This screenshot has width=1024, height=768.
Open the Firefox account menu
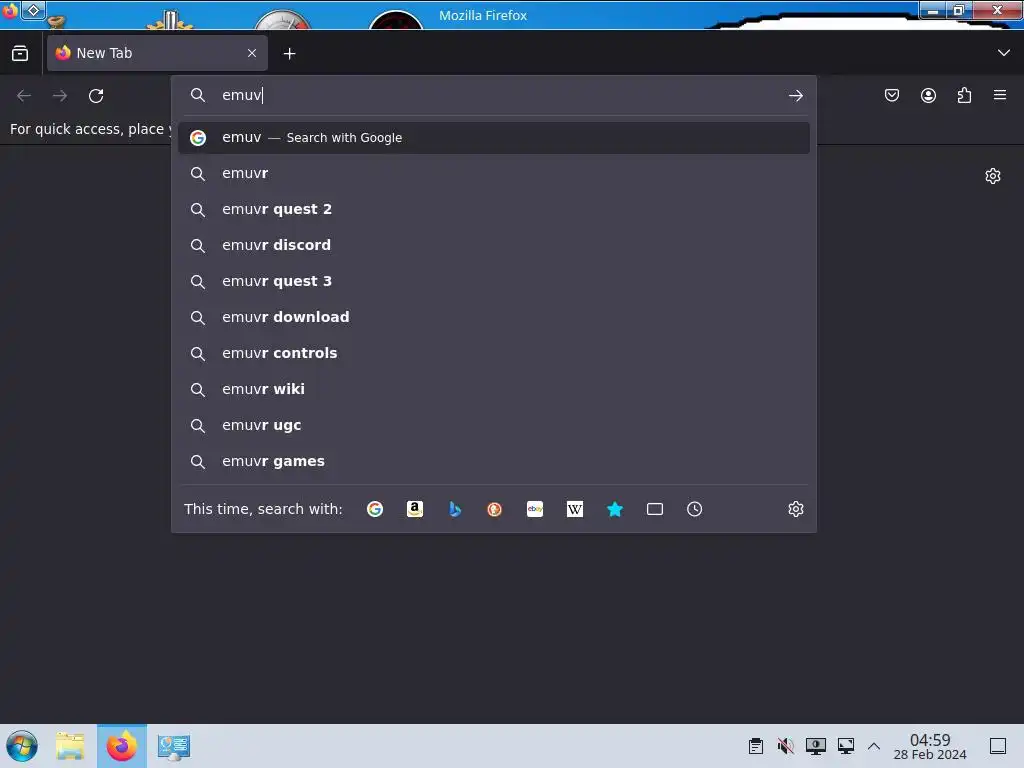click(928, 95)
